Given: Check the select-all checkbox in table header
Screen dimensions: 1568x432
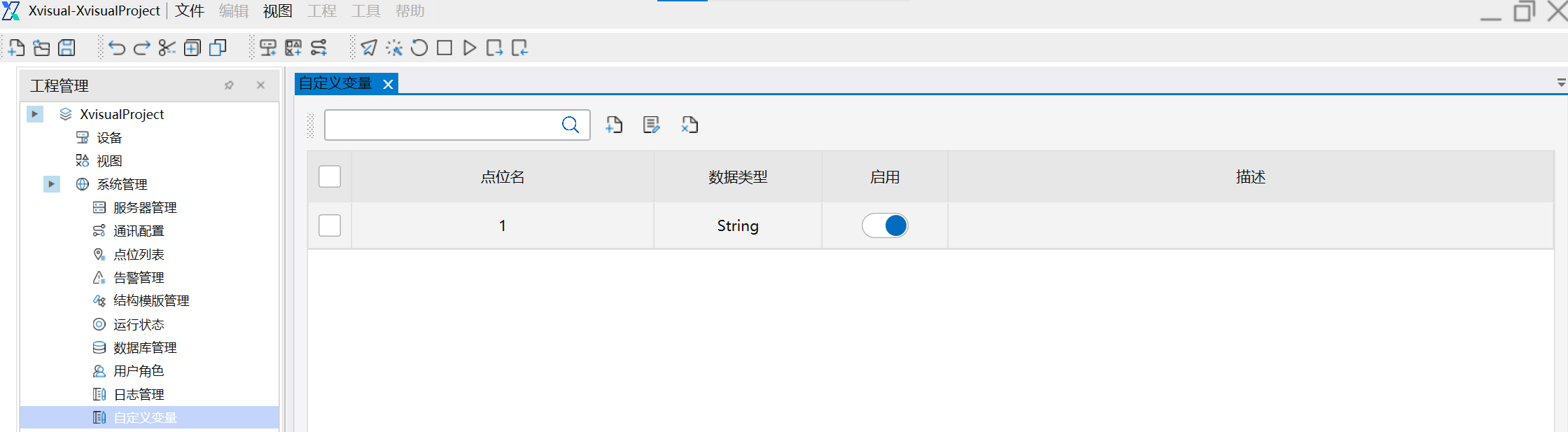Looking at the screenshot, I should (330, 176).
